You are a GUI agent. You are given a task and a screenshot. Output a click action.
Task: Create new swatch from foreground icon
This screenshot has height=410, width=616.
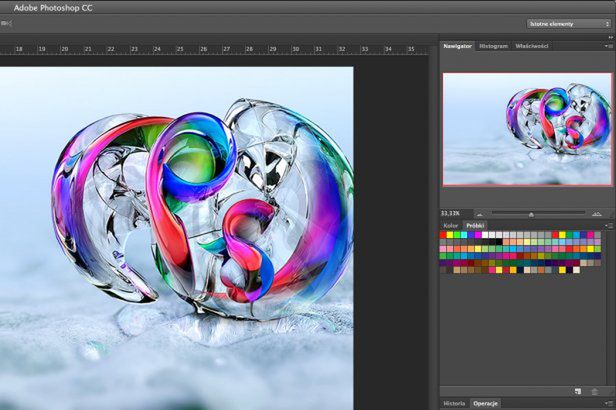pos(578,391)
